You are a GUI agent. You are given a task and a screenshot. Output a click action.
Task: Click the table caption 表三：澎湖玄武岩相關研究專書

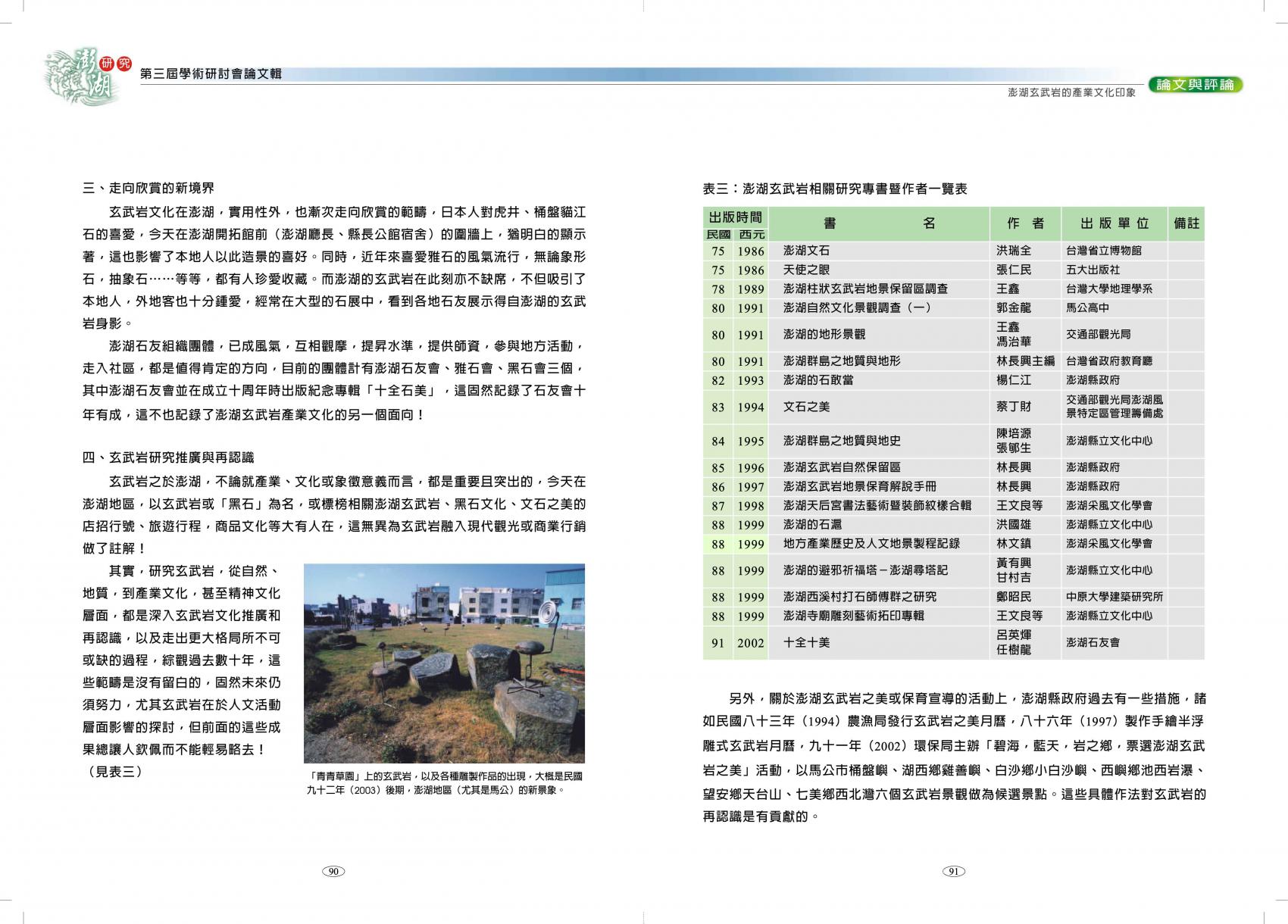click(835, 189)
